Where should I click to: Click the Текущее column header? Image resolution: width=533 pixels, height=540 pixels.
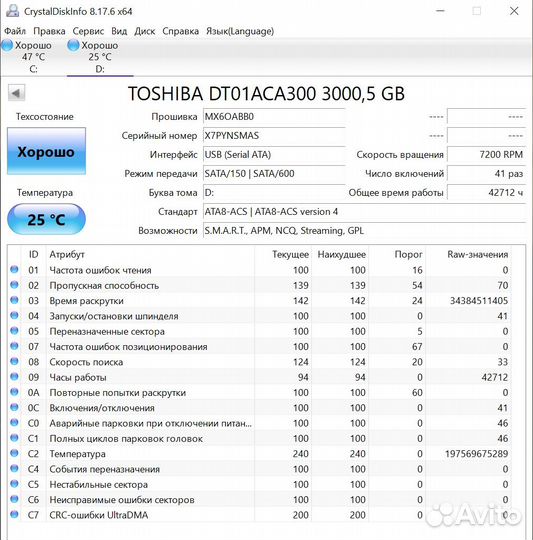(283, 254)
